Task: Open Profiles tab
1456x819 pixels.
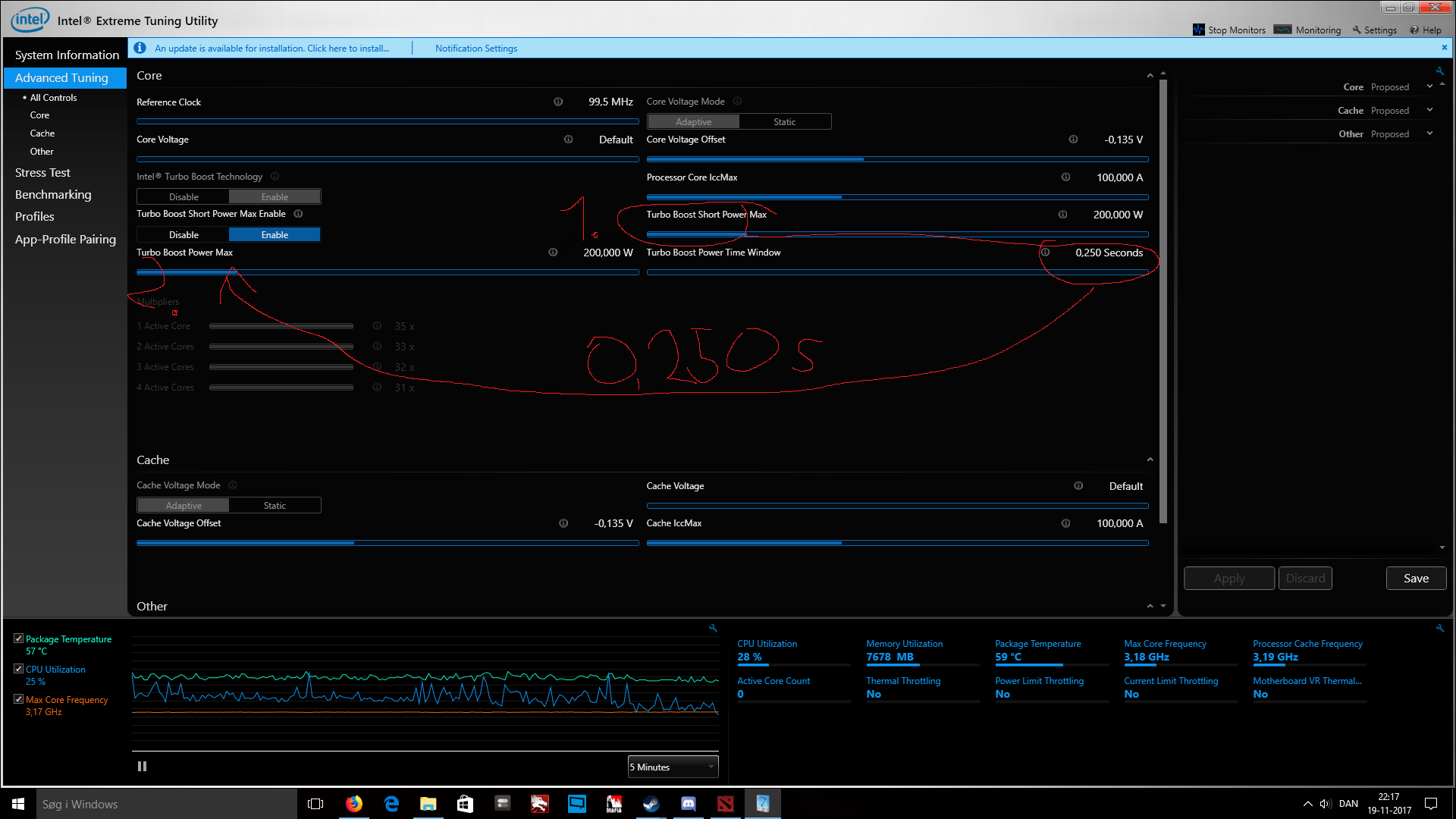Action: pyautogui.click(x=35, y=217)
